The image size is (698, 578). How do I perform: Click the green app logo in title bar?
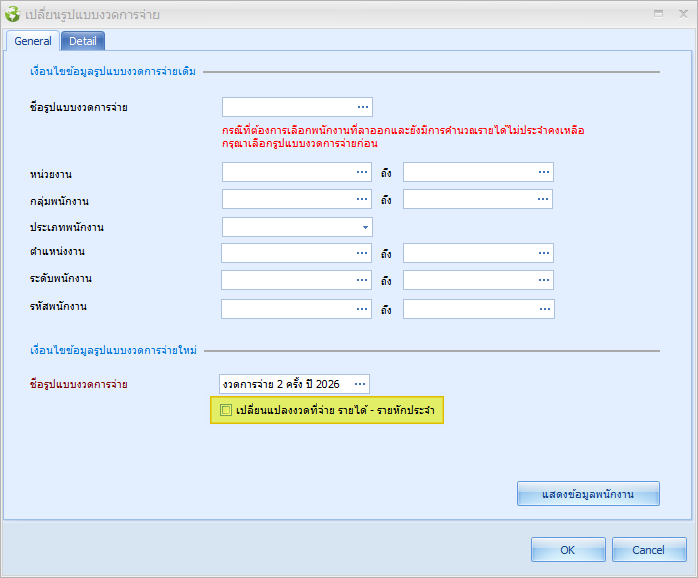[13, 14]
